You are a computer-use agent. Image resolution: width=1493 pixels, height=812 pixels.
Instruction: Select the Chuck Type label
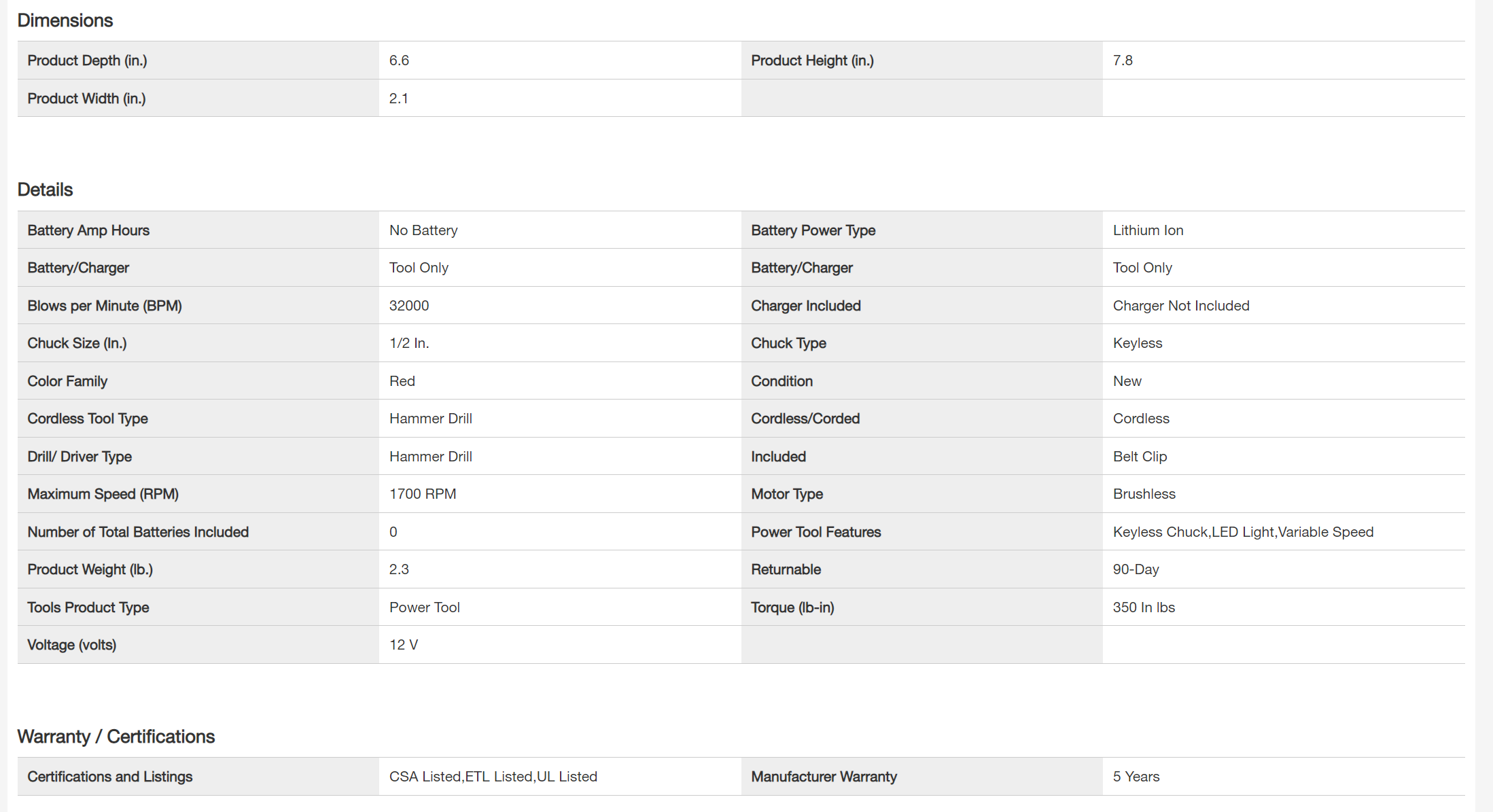point(788,343)
